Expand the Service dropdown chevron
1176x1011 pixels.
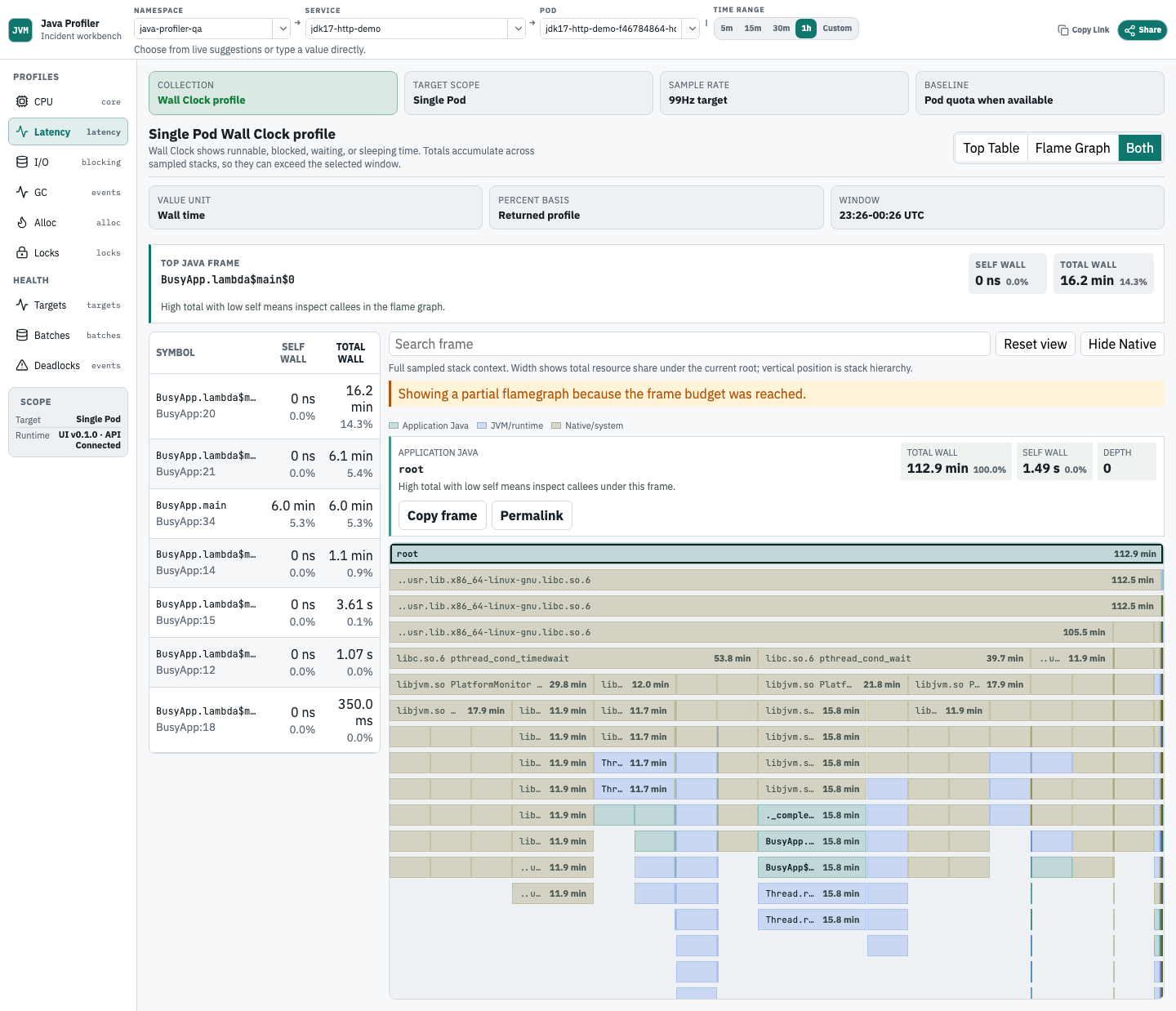click(x=518, y=29)
